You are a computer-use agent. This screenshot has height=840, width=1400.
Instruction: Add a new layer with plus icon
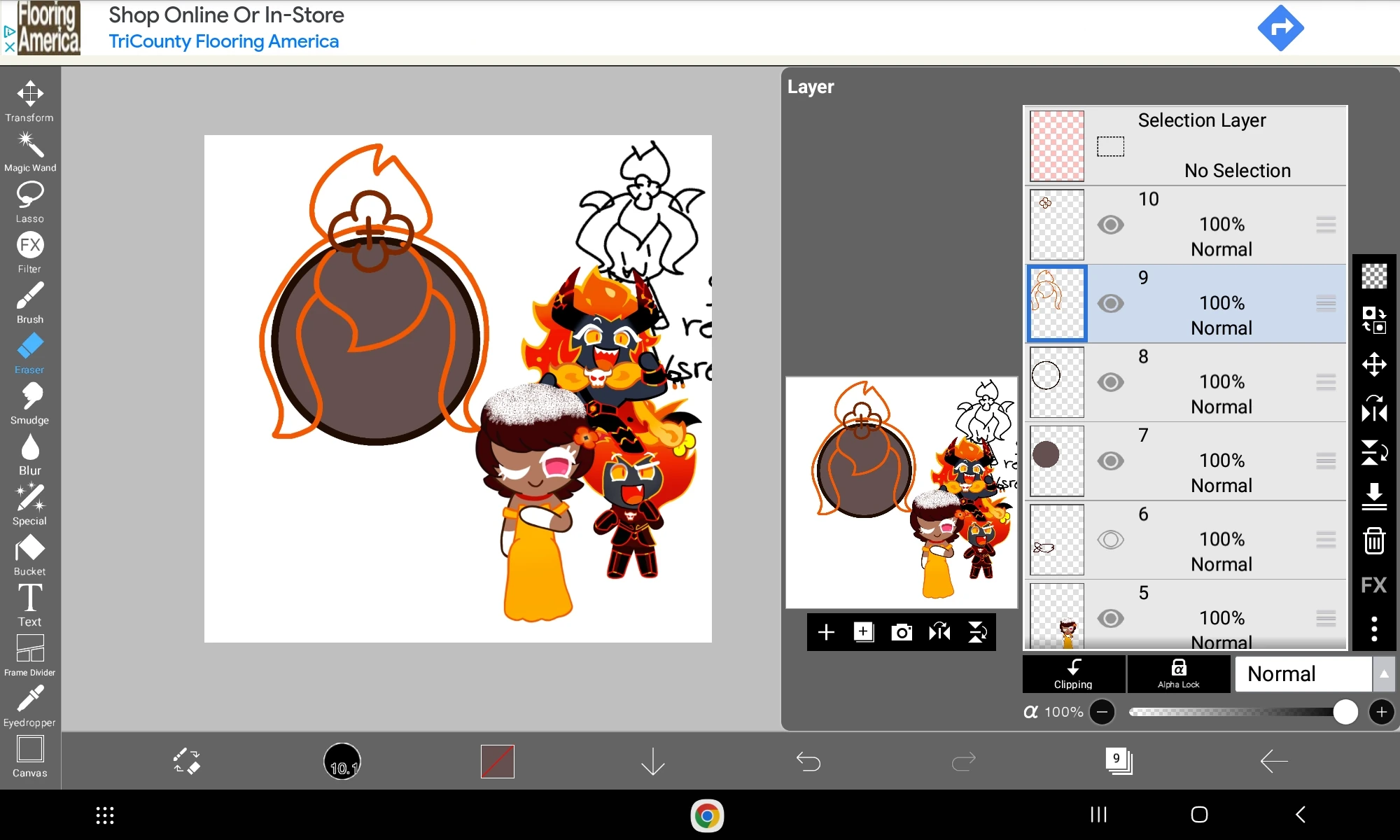coord(826,632)
